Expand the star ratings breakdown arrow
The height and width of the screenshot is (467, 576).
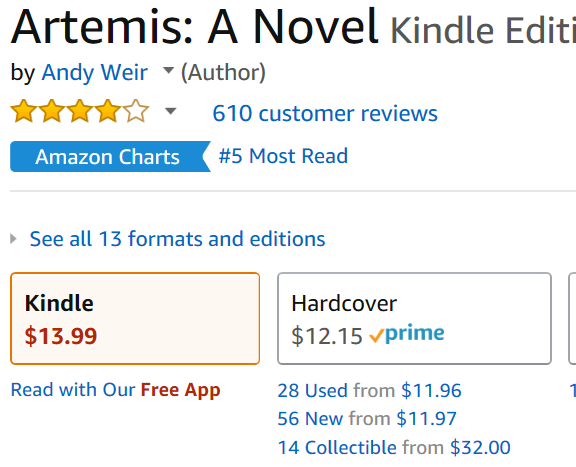171,111
